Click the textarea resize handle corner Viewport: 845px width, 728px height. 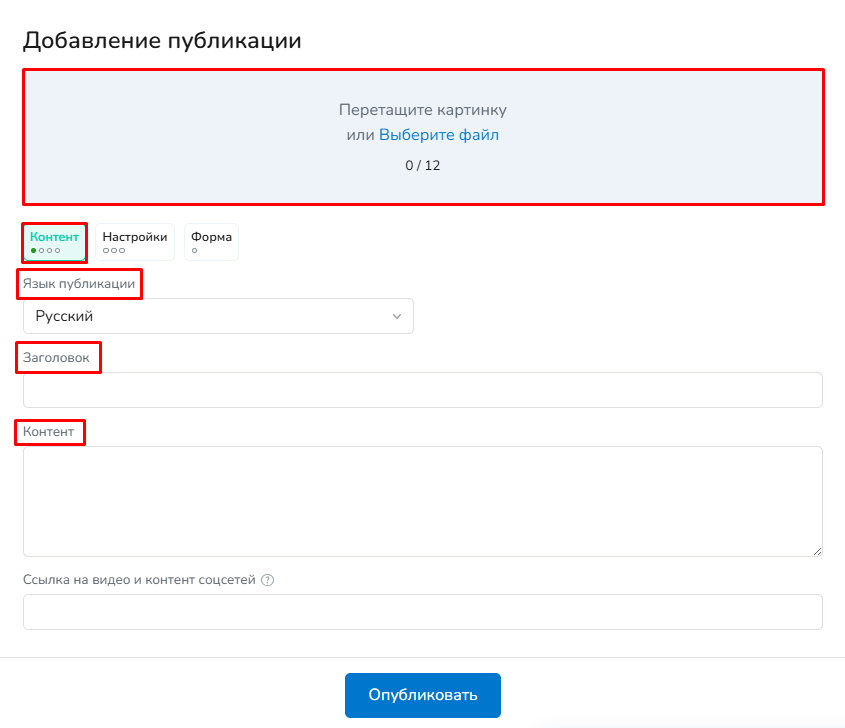point(817,550)
